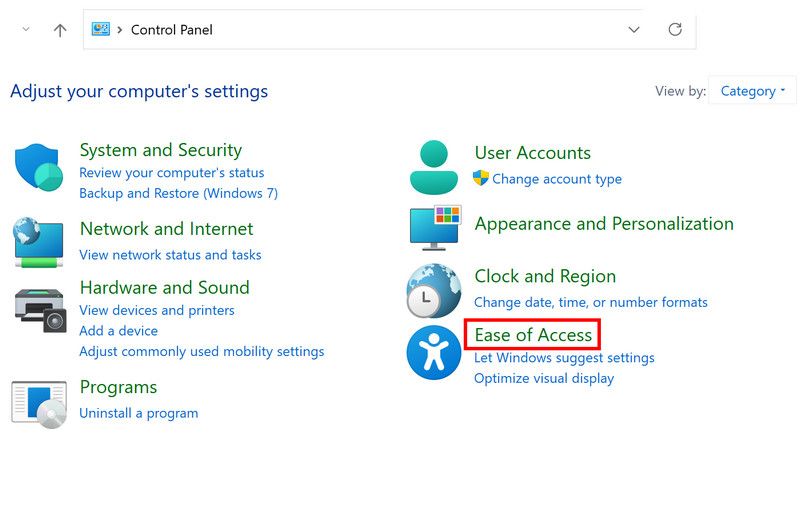Click the Control Panel address bar path
Screen dimensions: 800x515
(x=172, y=30)
